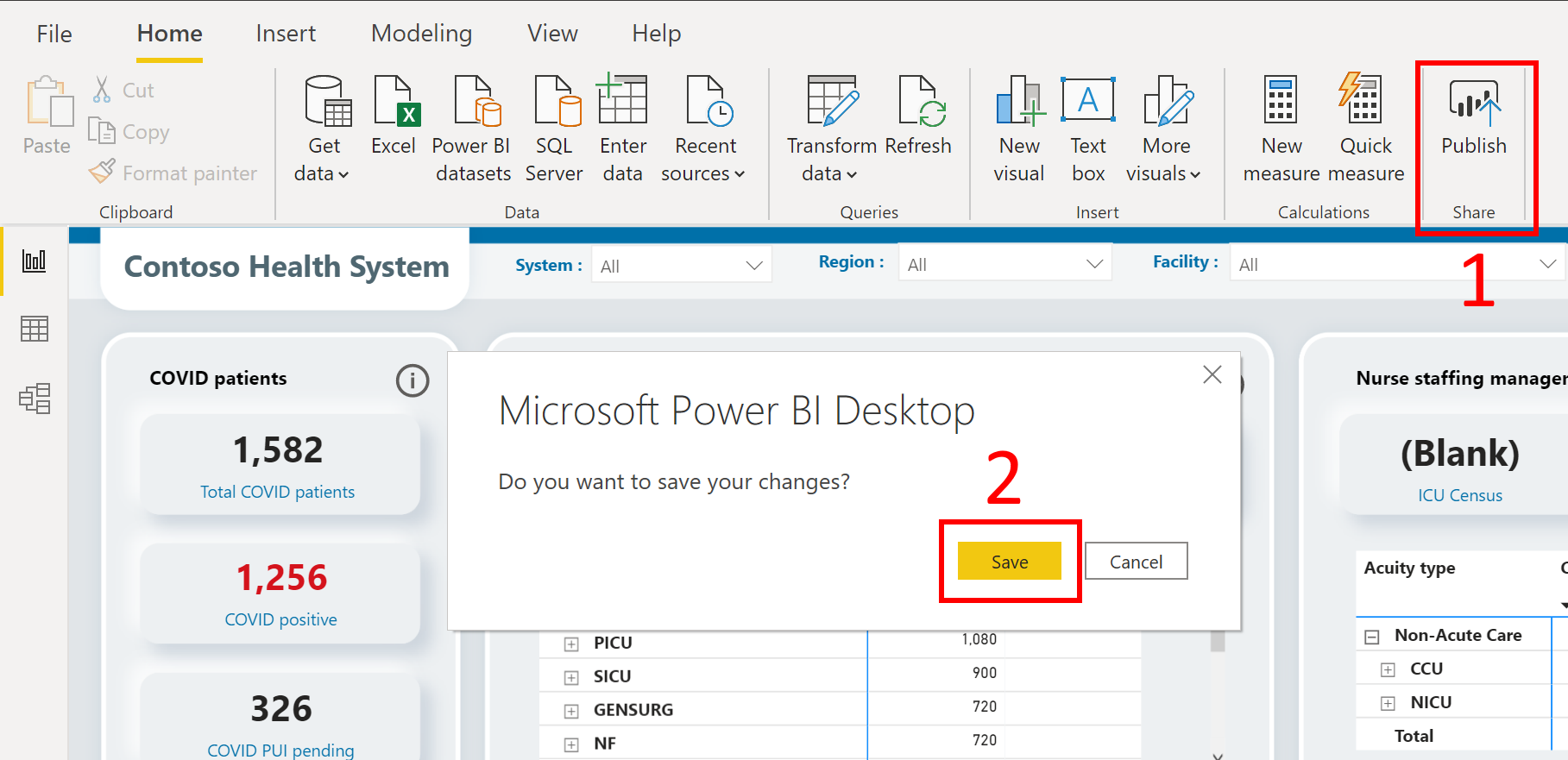Click the Cut scissors icon
Image resolution: width=1568 pixels, height=760 pixels.
pyautogui.click(x=102, y=90)
